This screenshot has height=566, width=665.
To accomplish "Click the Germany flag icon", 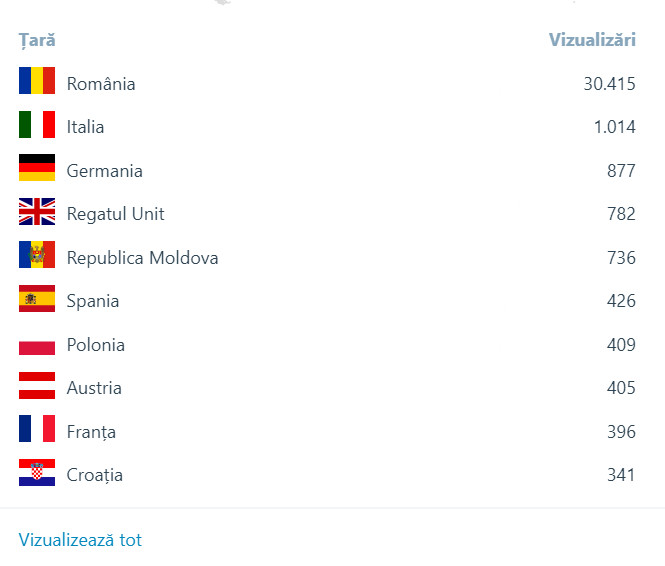I will click(37, 168).
